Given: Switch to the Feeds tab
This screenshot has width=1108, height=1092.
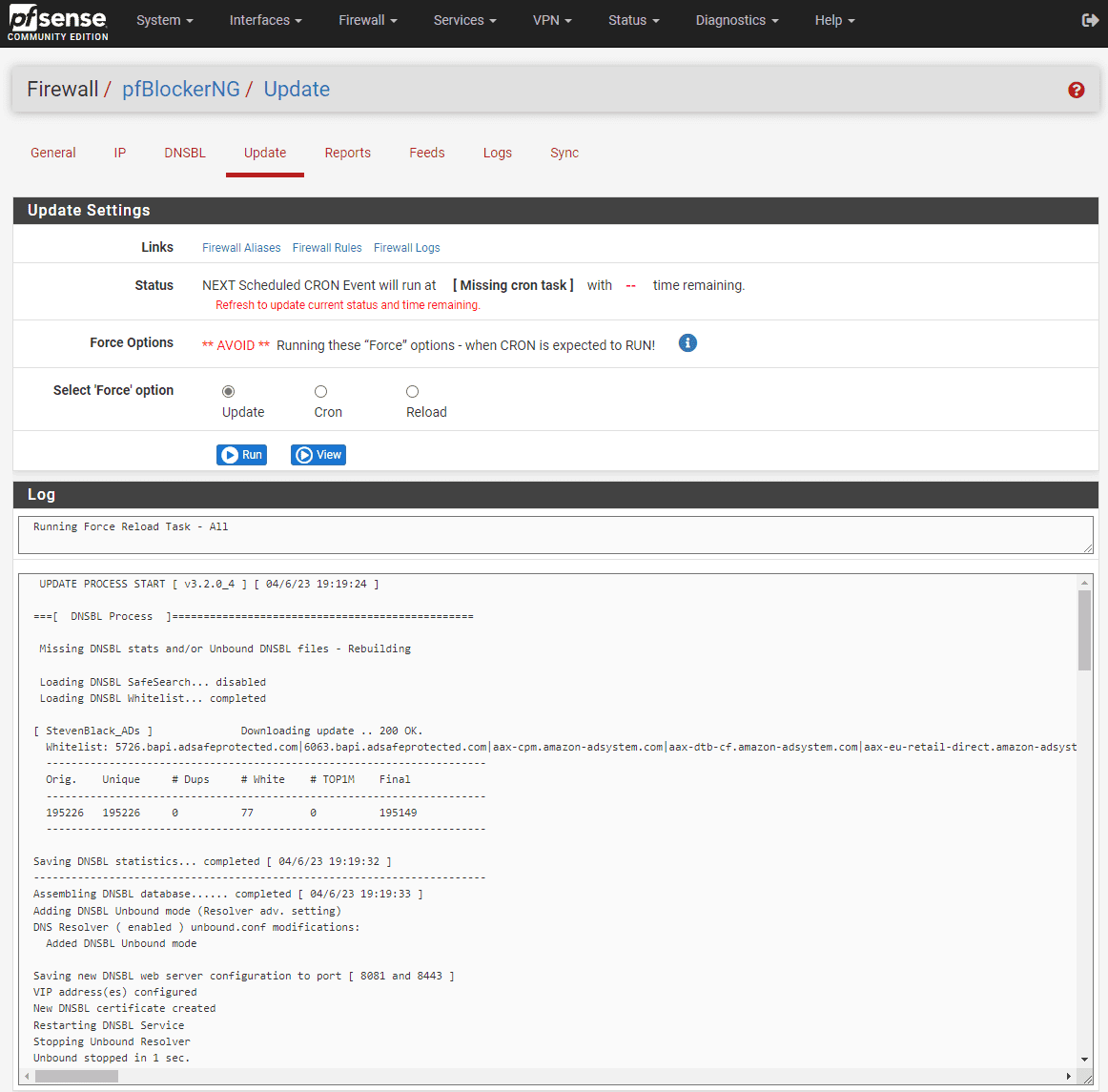Looking at the screenshot, I should [x=427, y=153].
